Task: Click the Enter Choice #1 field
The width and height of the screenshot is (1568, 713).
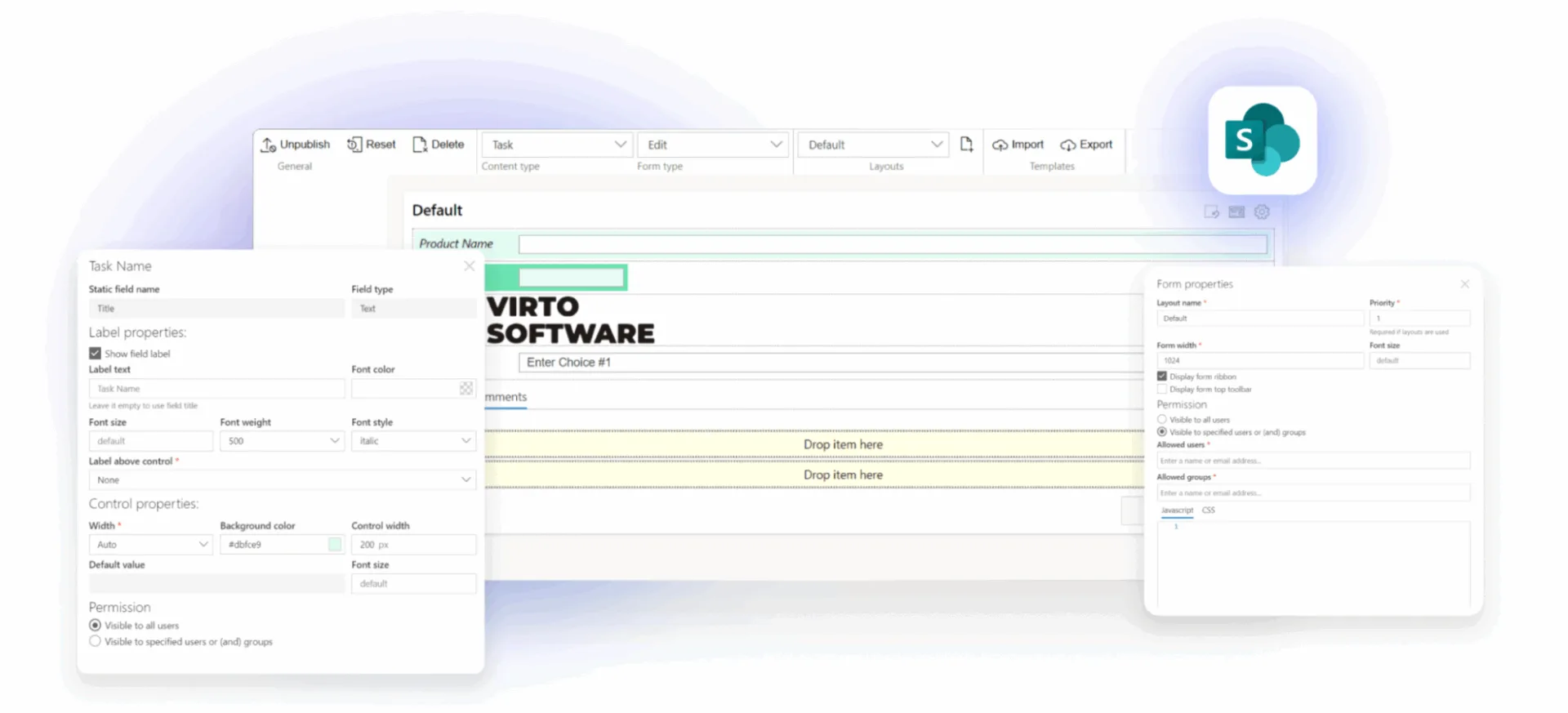Action: [831, 363]
